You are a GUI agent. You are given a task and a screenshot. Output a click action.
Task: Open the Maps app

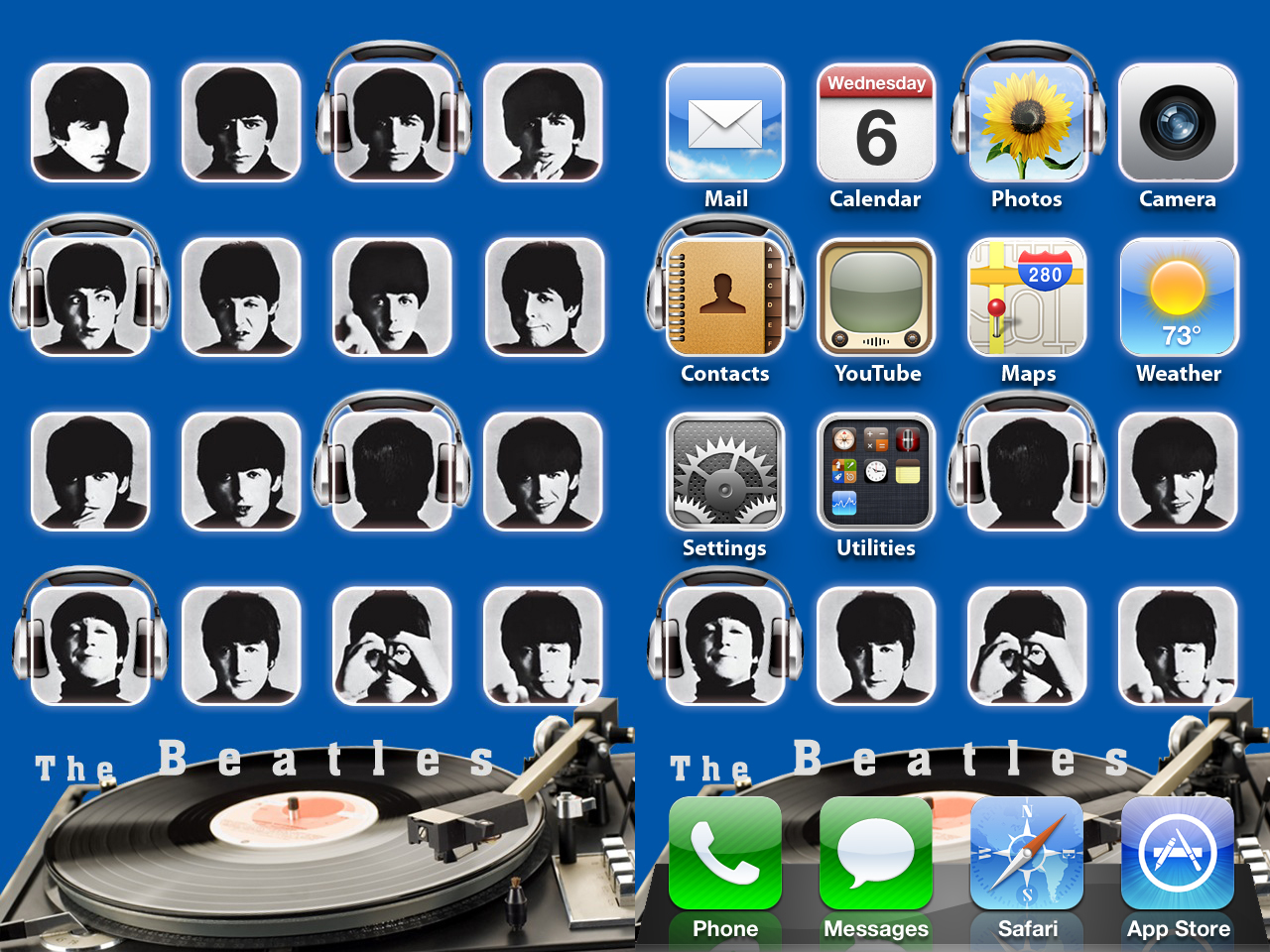click(x=1027, y=297)
